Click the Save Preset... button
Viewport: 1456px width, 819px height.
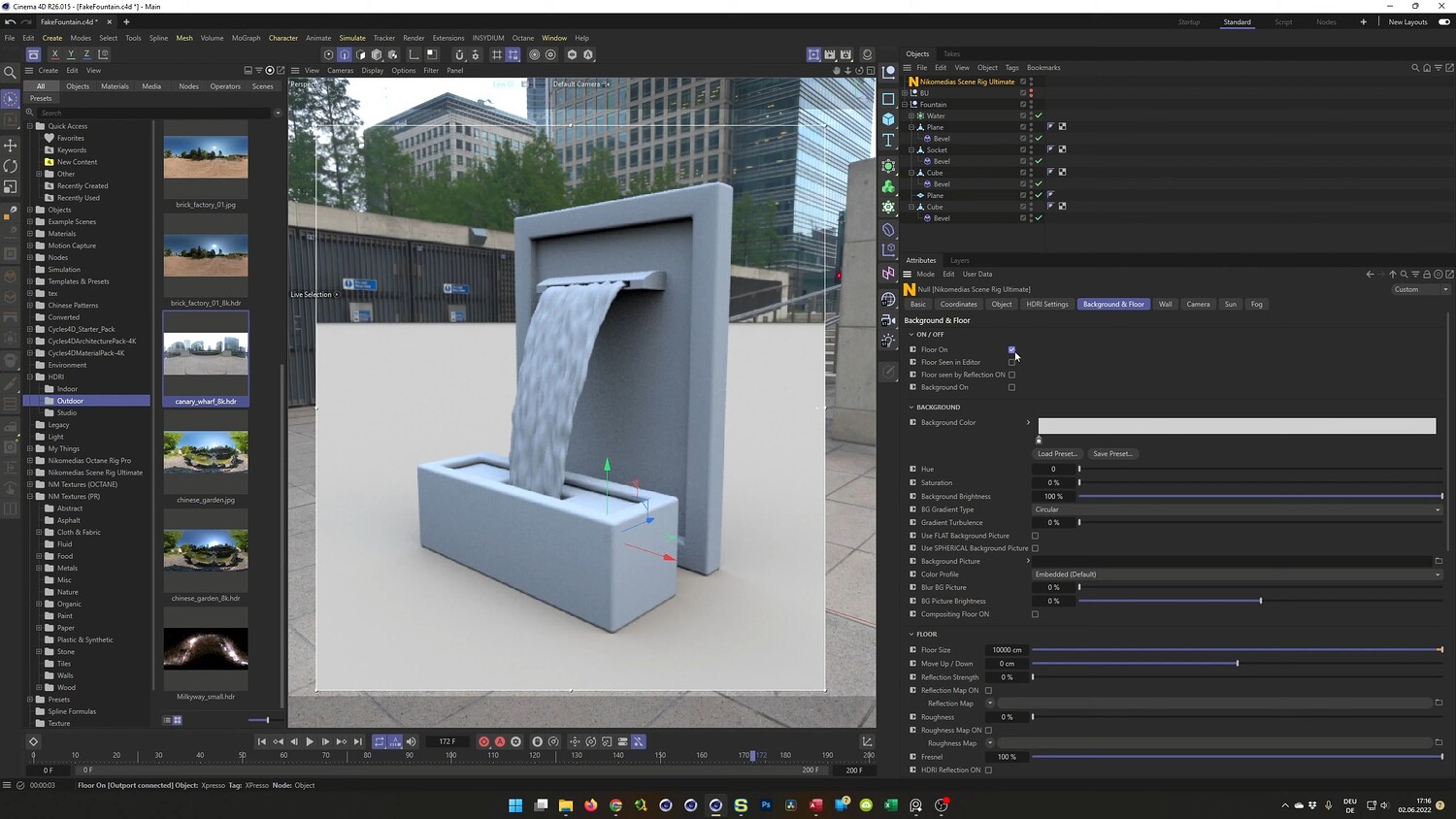tap(1112, 454)
